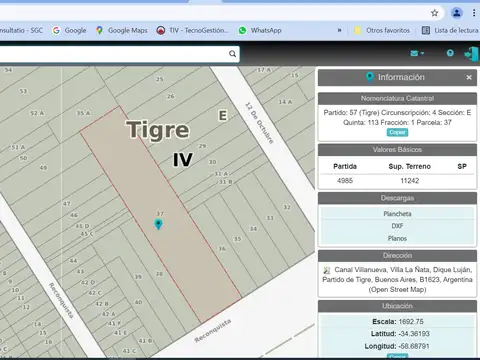
Task: Open the WhatsApp bookmark
Action: pos(260,30)
